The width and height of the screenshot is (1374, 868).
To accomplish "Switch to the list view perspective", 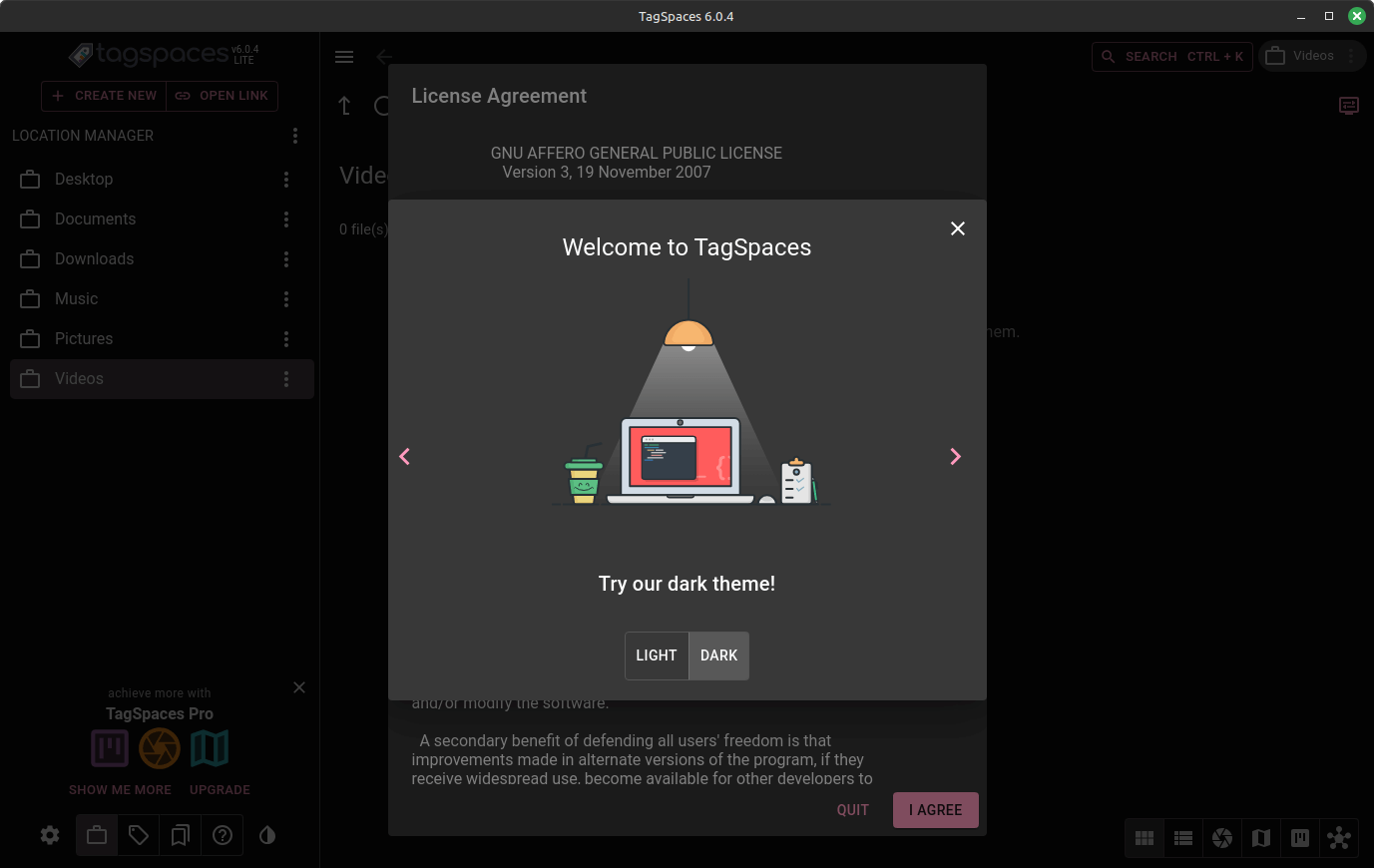I will tap(1183, 838).
